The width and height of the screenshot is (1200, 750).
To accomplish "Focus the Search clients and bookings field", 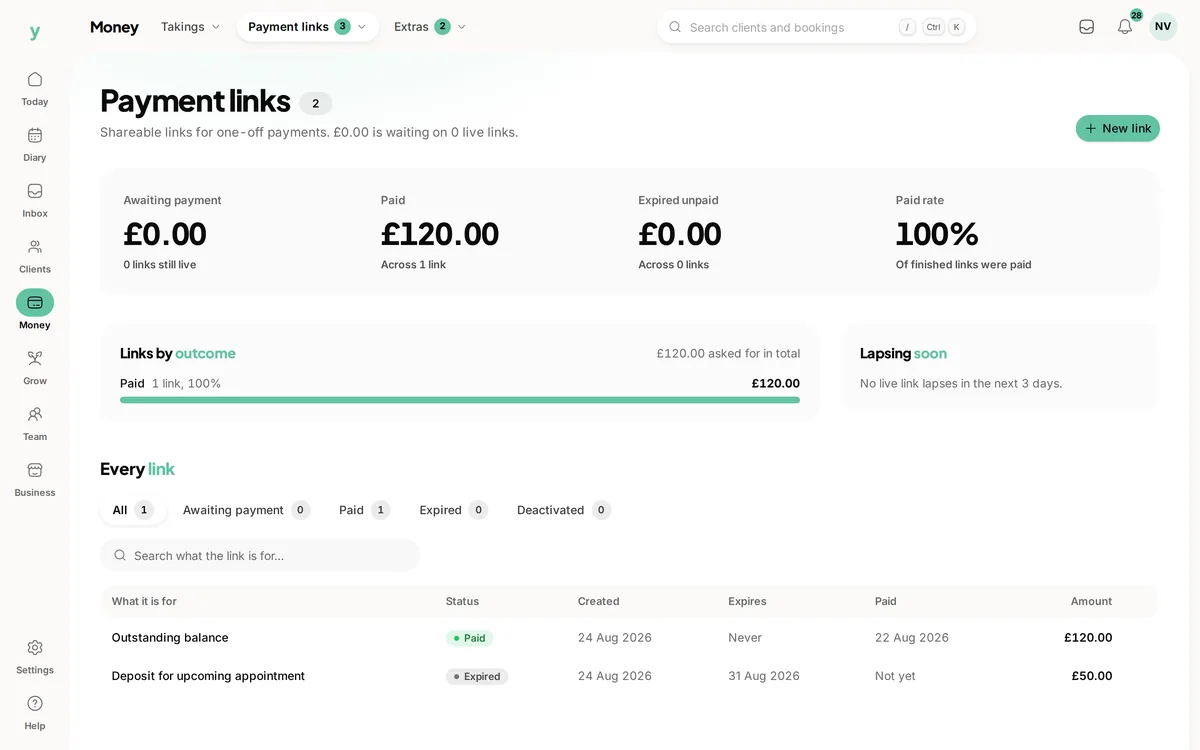I will pos(816,27).
